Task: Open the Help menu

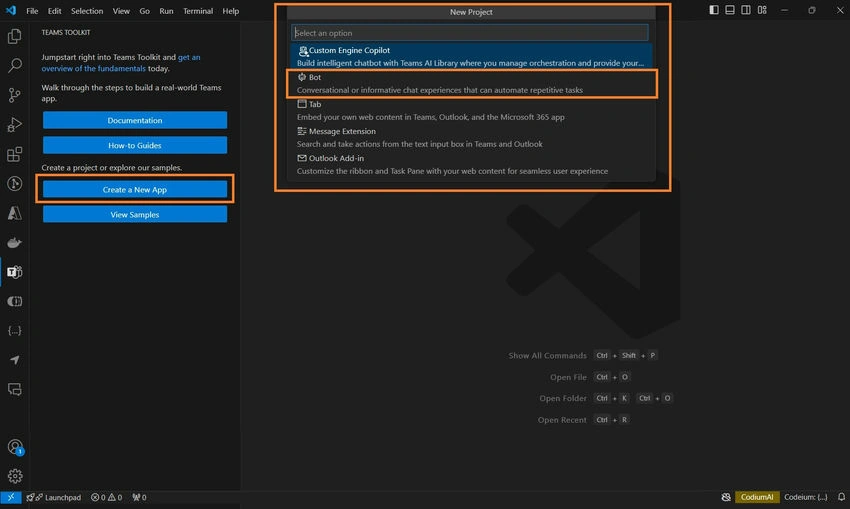Action: tap(230, 11)
